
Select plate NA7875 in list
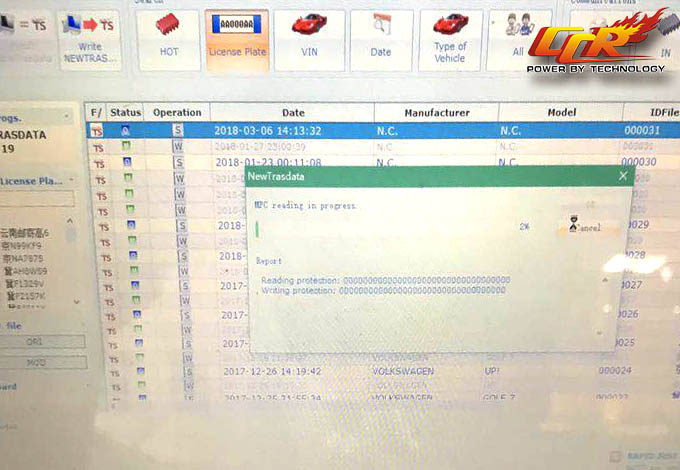(x=23, y=258)
